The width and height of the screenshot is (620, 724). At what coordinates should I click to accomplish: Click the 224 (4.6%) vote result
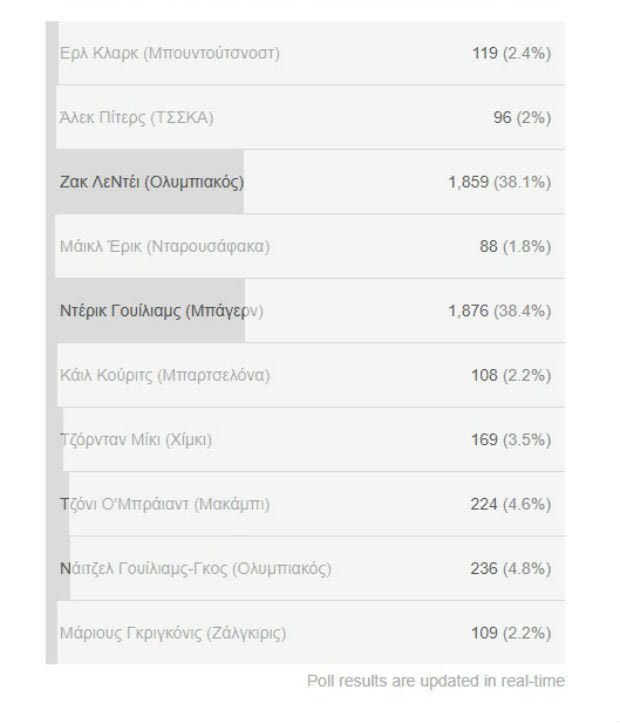511,504
